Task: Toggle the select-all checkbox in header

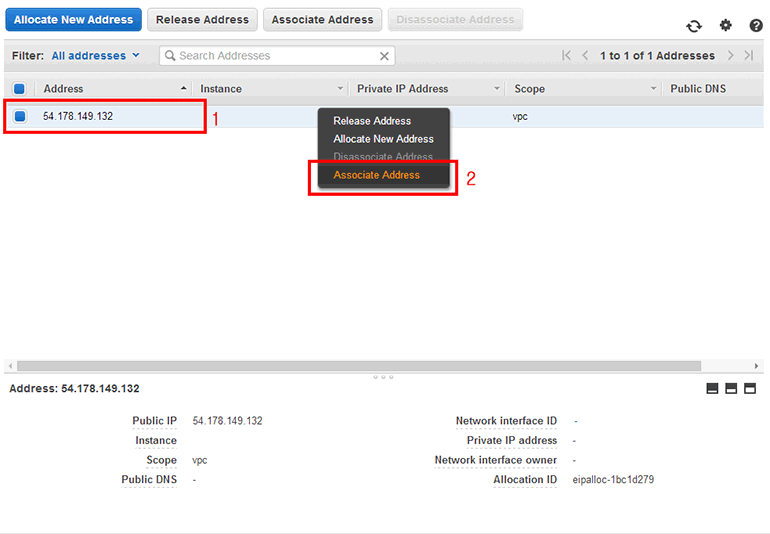Action: coord(19,89)
